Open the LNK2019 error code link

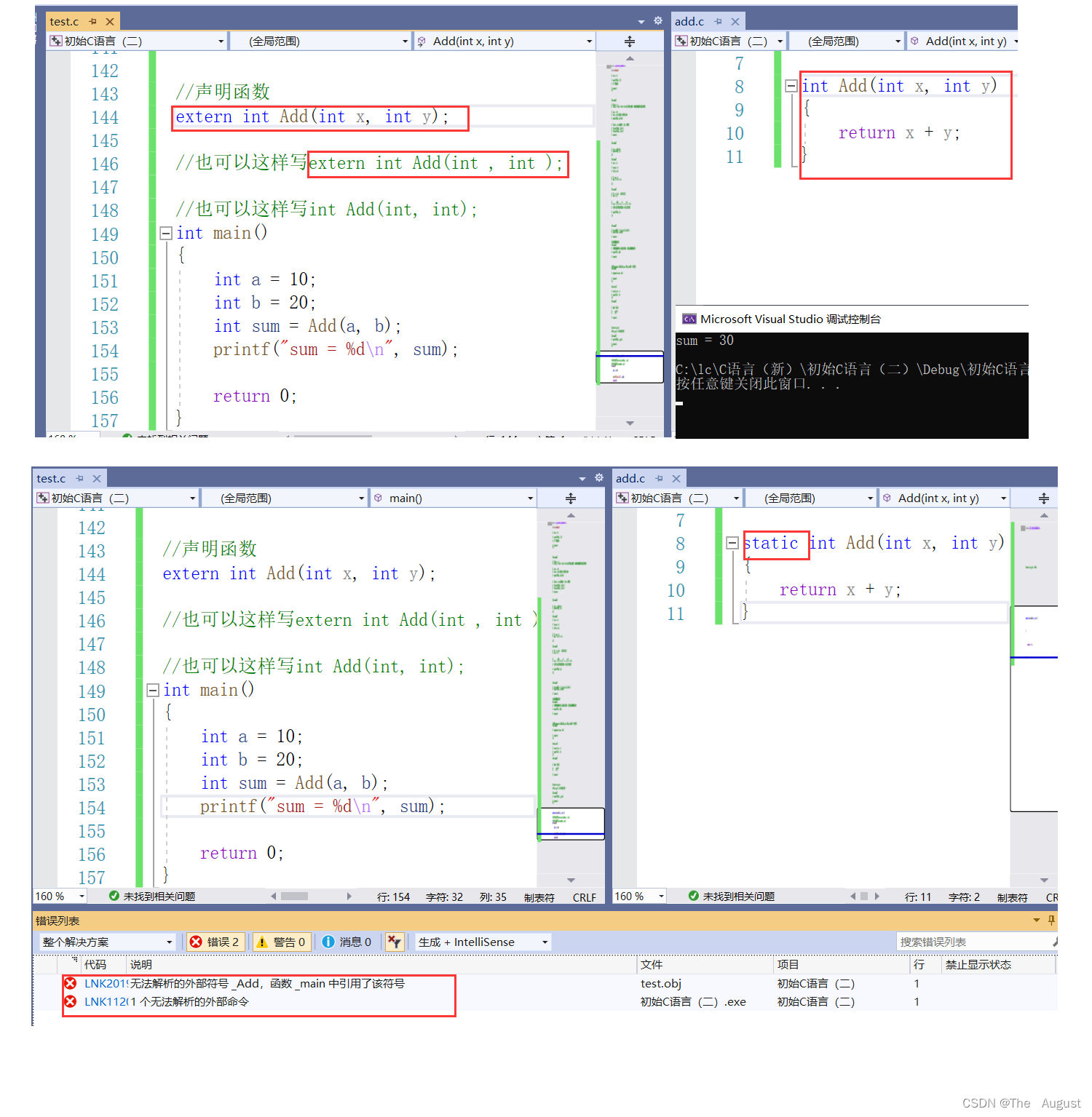pyautogui.click(x=106, y=983)
